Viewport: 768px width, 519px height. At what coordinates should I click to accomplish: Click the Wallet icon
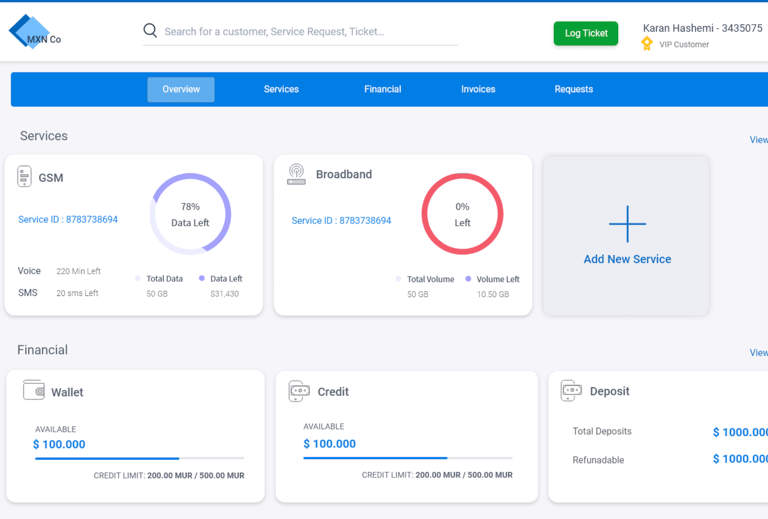pos(34,390)
